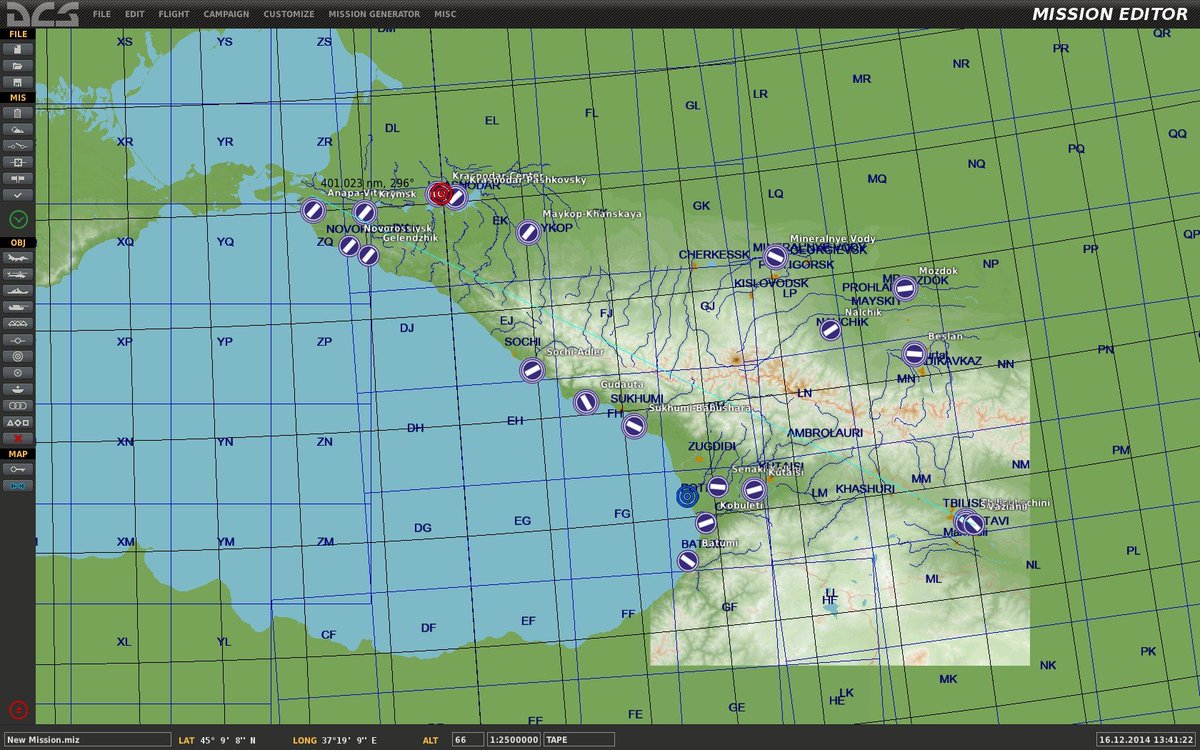Open the MISC menu
Image resolution: width=1200 pixels, height=750 pixels.
[445, 14]
